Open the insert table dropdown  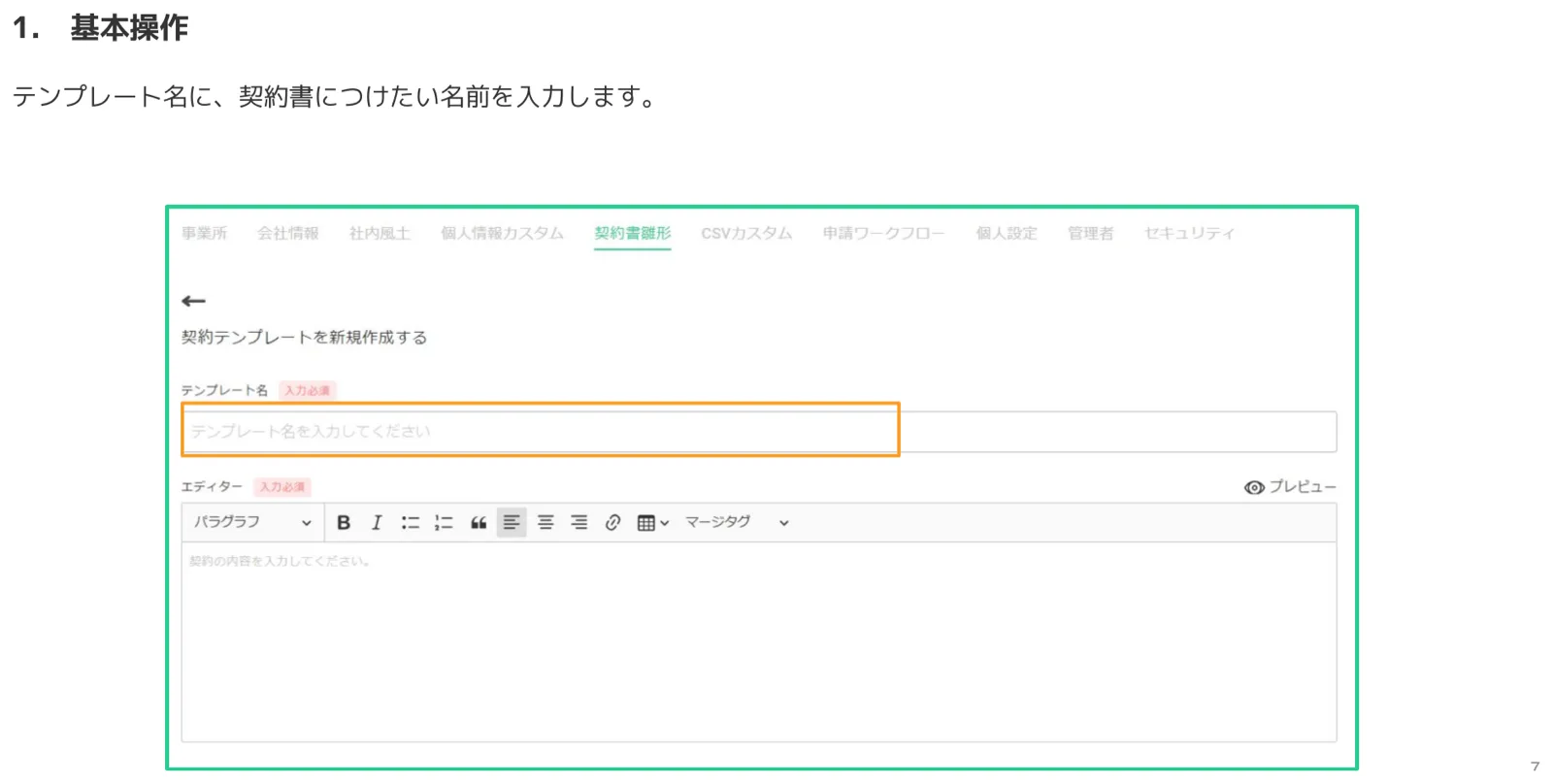coord(653,523)
